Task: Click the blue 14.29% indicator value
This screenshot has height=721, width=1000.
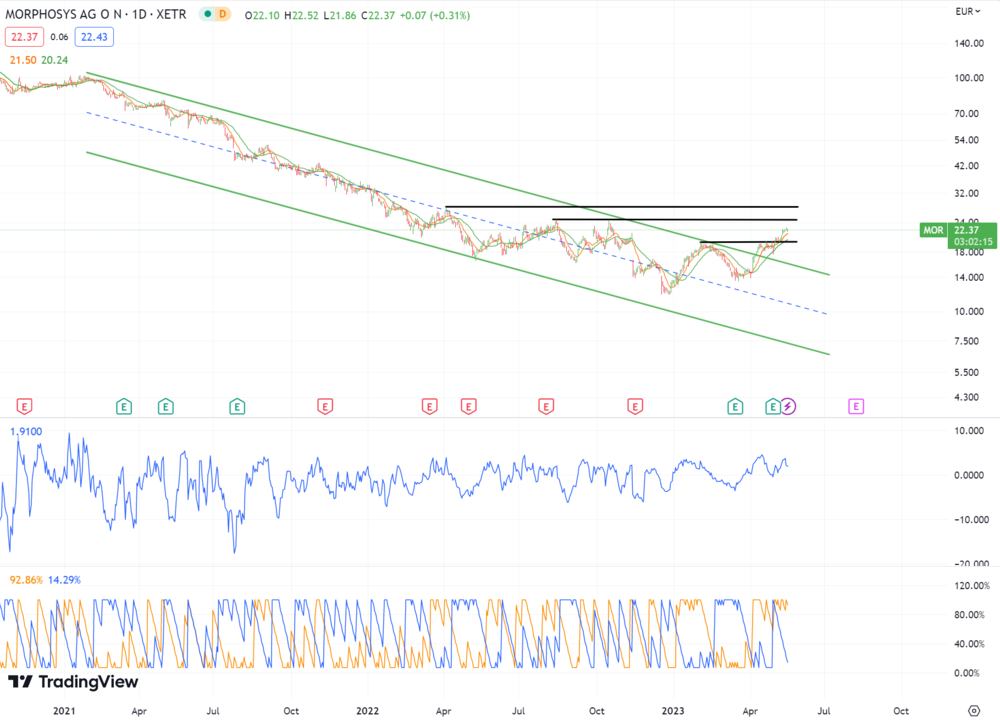Action: click(x=64, y=580)
